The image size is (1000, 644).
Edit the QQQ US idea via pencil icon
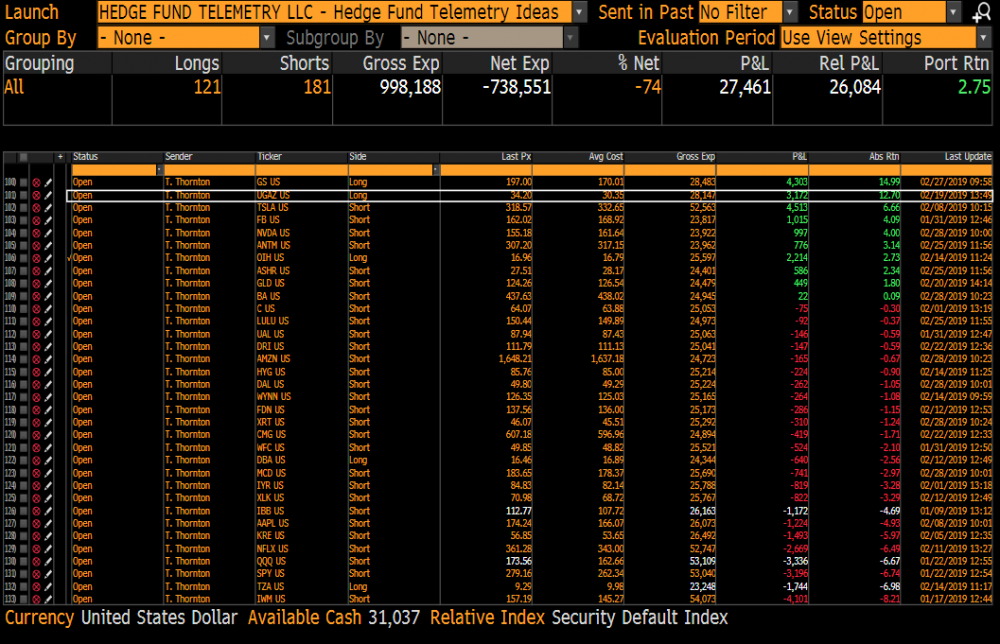click(x=48, y=562)
